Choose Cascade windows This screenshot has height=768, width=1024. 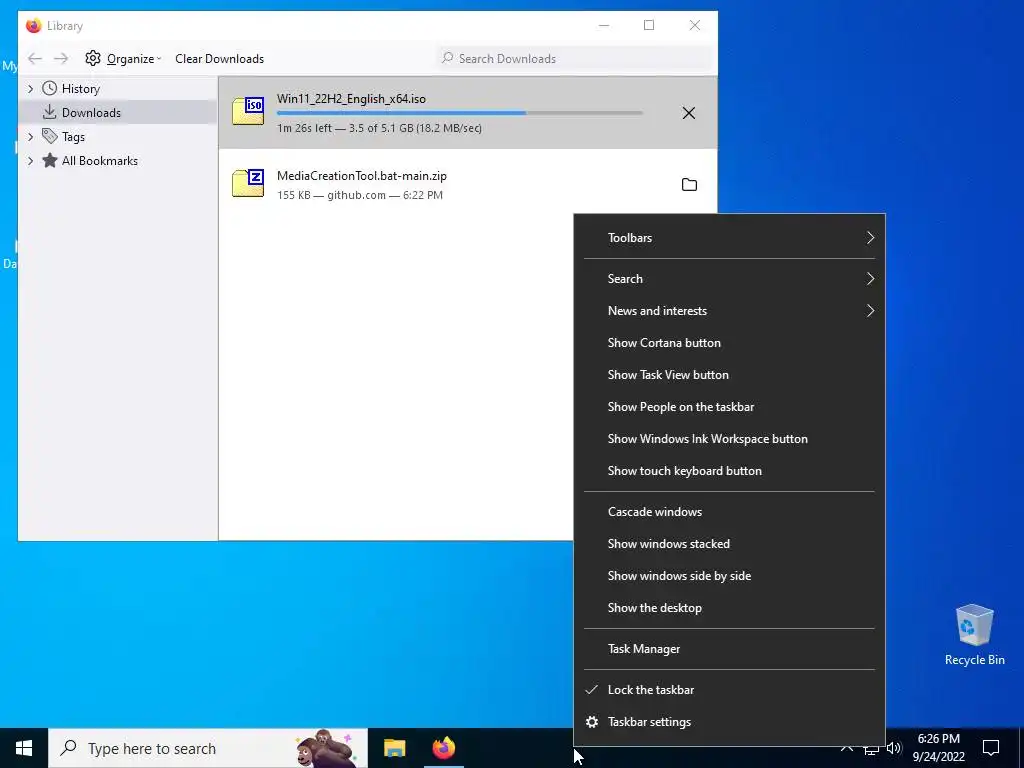[729, 512]
